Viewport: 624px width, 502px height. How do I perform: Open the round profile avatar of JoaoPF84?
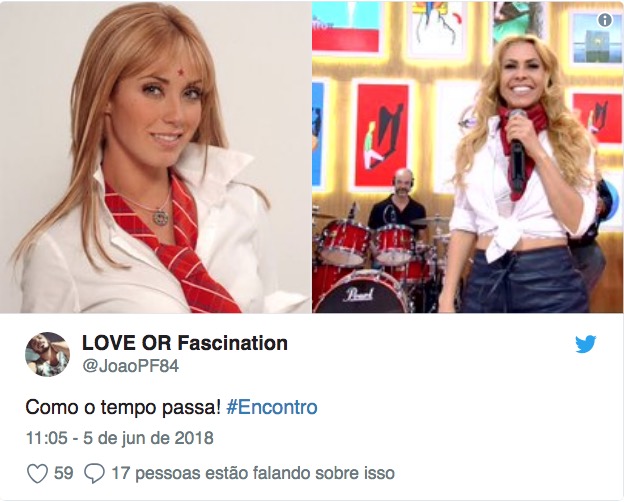47,354
